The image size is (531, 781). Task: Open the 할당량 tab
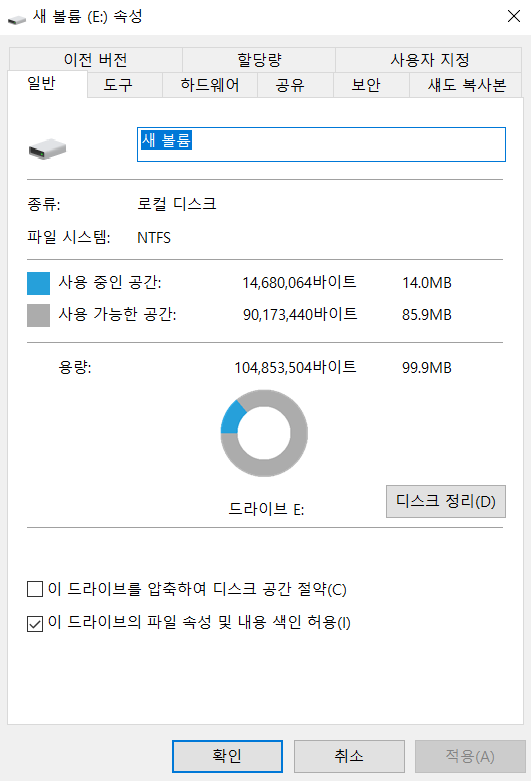tap(259, 60)
